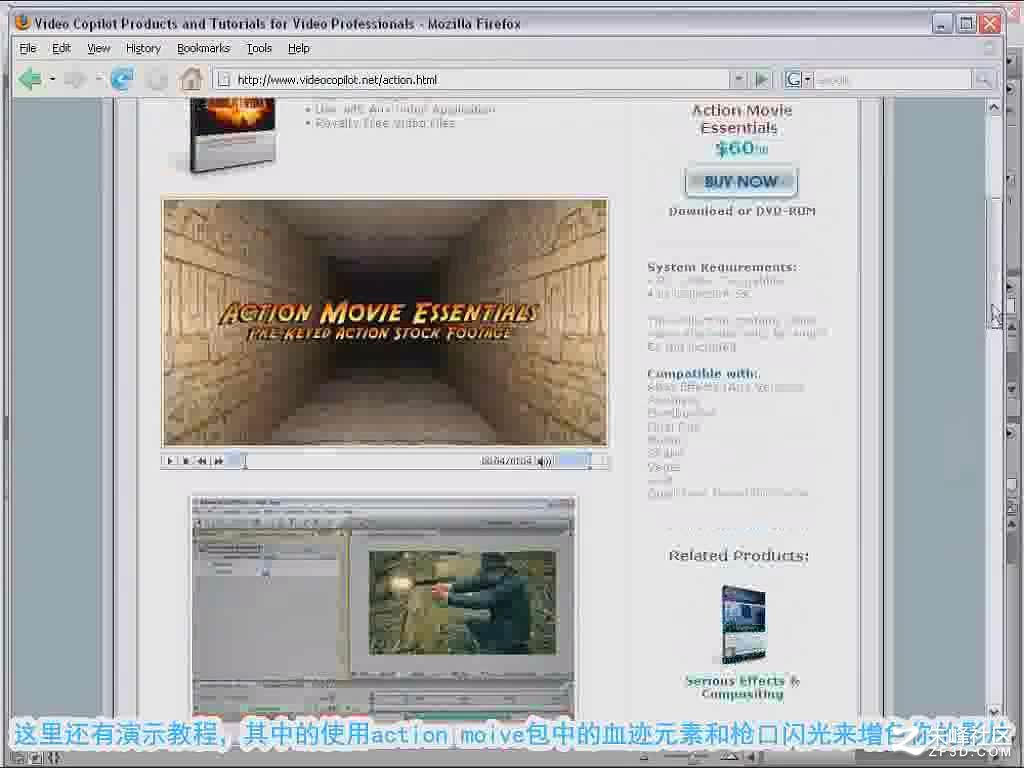1024x768 pixels.
Task: Click the Action Movie Essentials product title
Action: coord(741,119)
